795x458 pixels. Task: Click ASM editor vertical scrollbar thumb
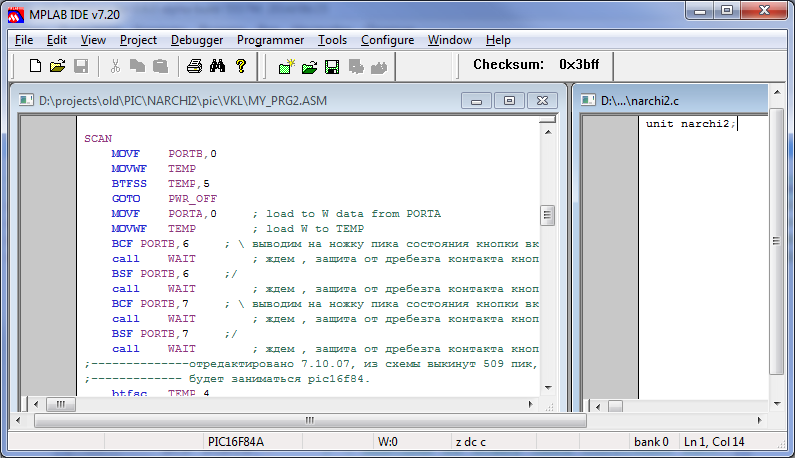548,215
